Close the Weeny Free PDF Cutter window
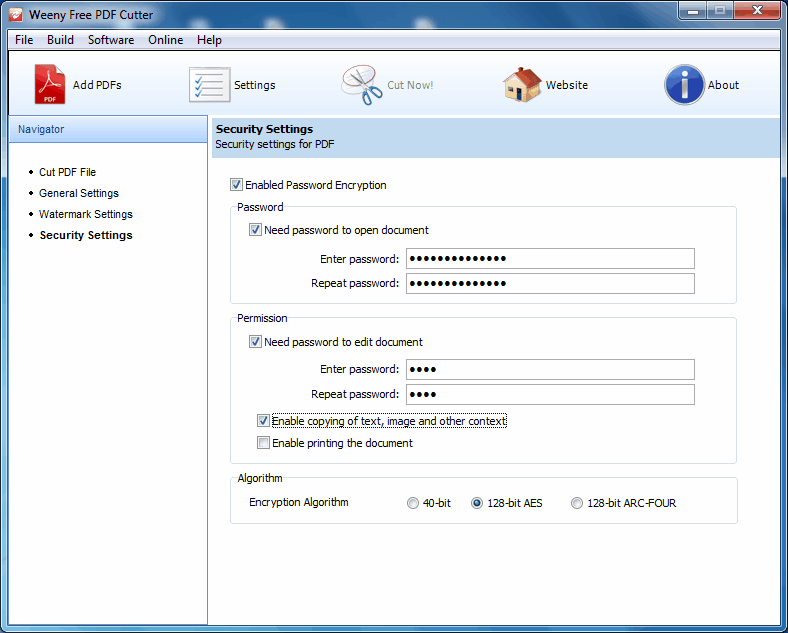This screenshot has width=788, height=633. click(757, 11)
